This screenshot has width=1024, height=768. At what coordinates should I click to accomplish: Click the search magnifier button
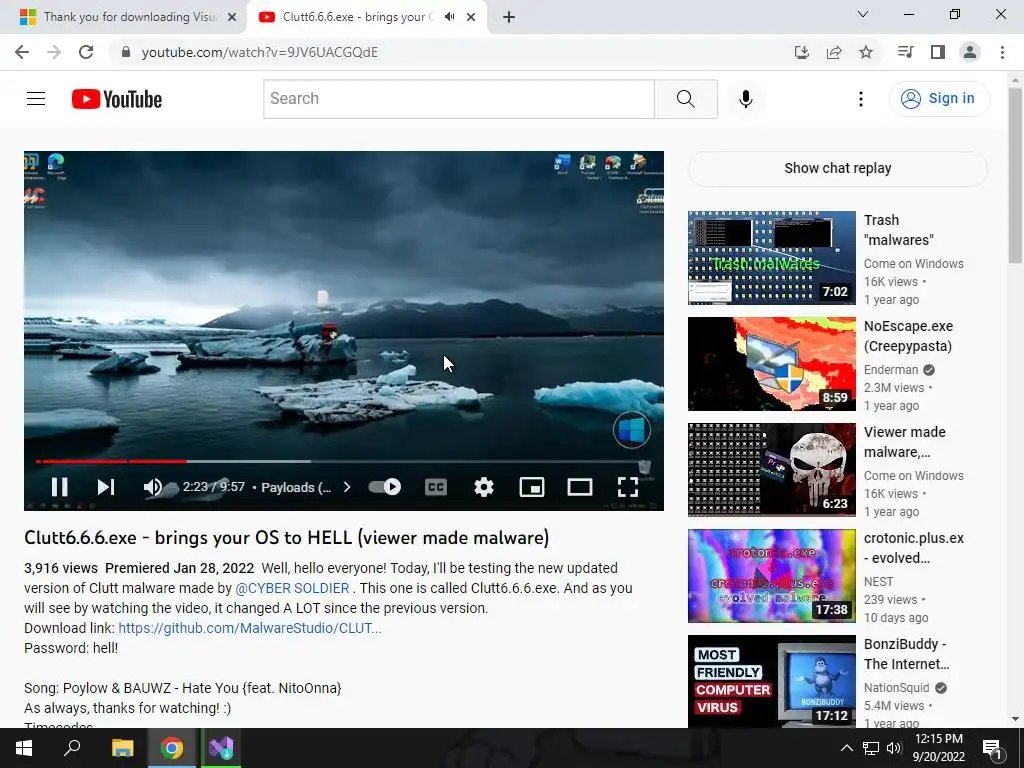(x=686, y=99)
